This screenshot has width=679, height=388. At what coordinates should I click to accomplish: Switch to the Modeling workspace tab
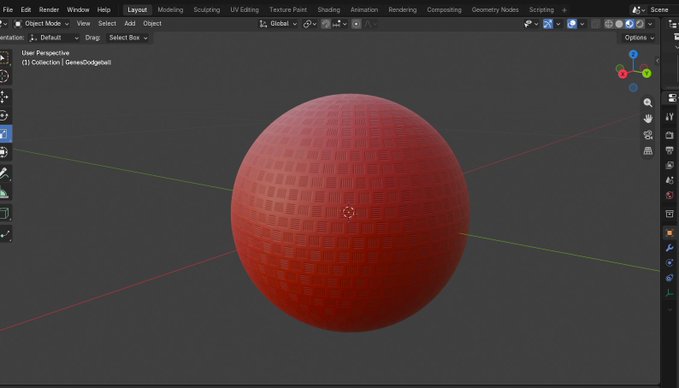[x=170, y=10]
